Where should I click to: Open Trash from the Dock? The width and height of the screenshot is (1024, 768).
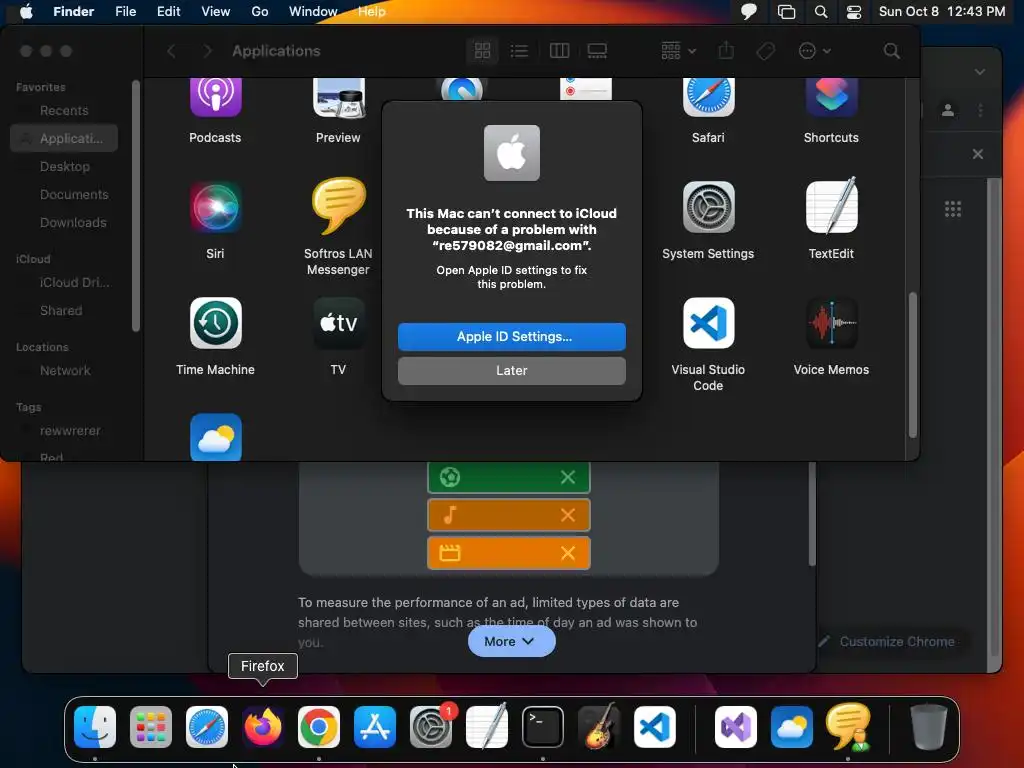[x=929, y=726]
